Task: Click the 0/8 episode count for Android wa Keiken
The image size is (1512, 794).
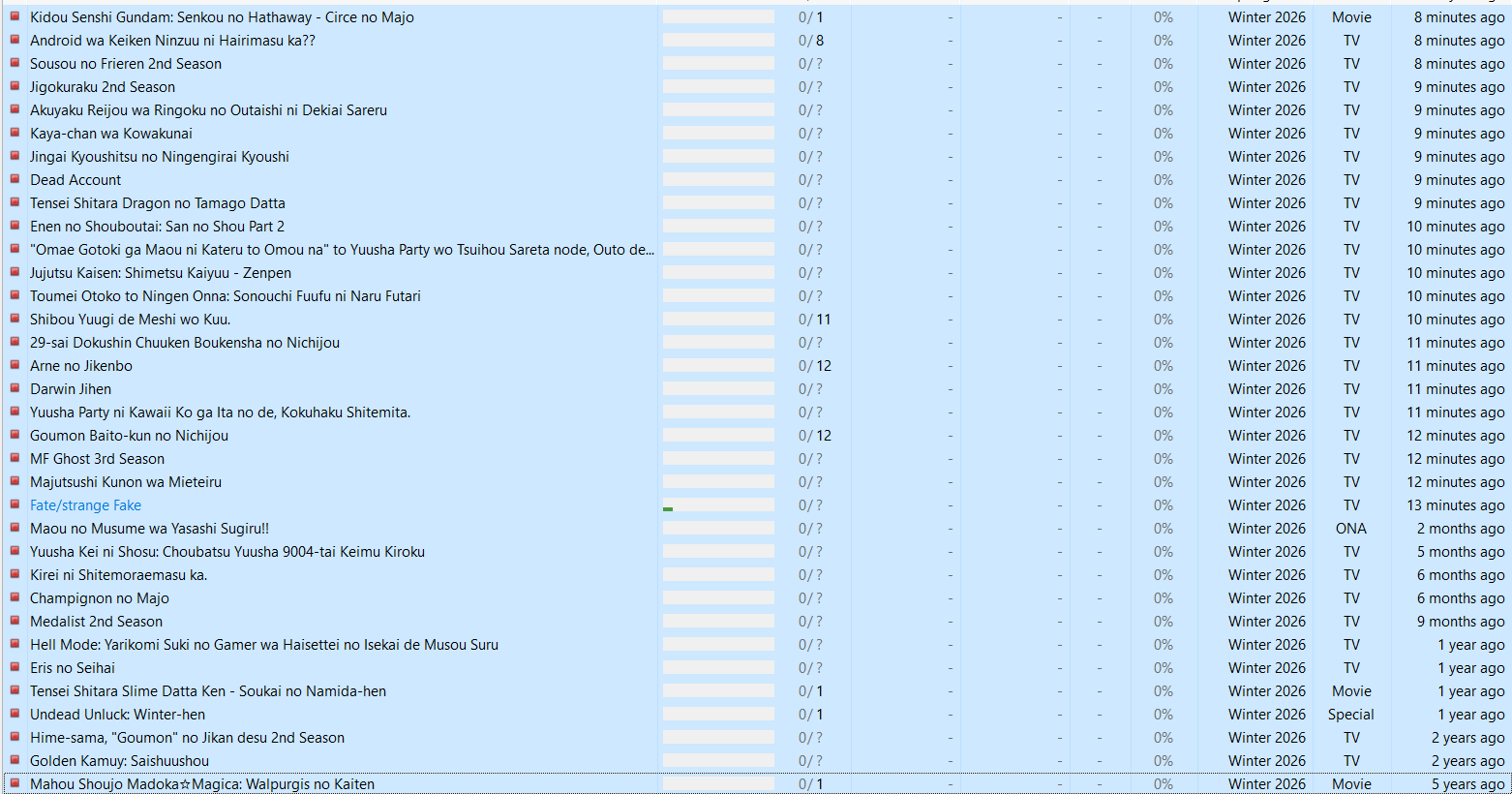Action: tap(811, 41)
